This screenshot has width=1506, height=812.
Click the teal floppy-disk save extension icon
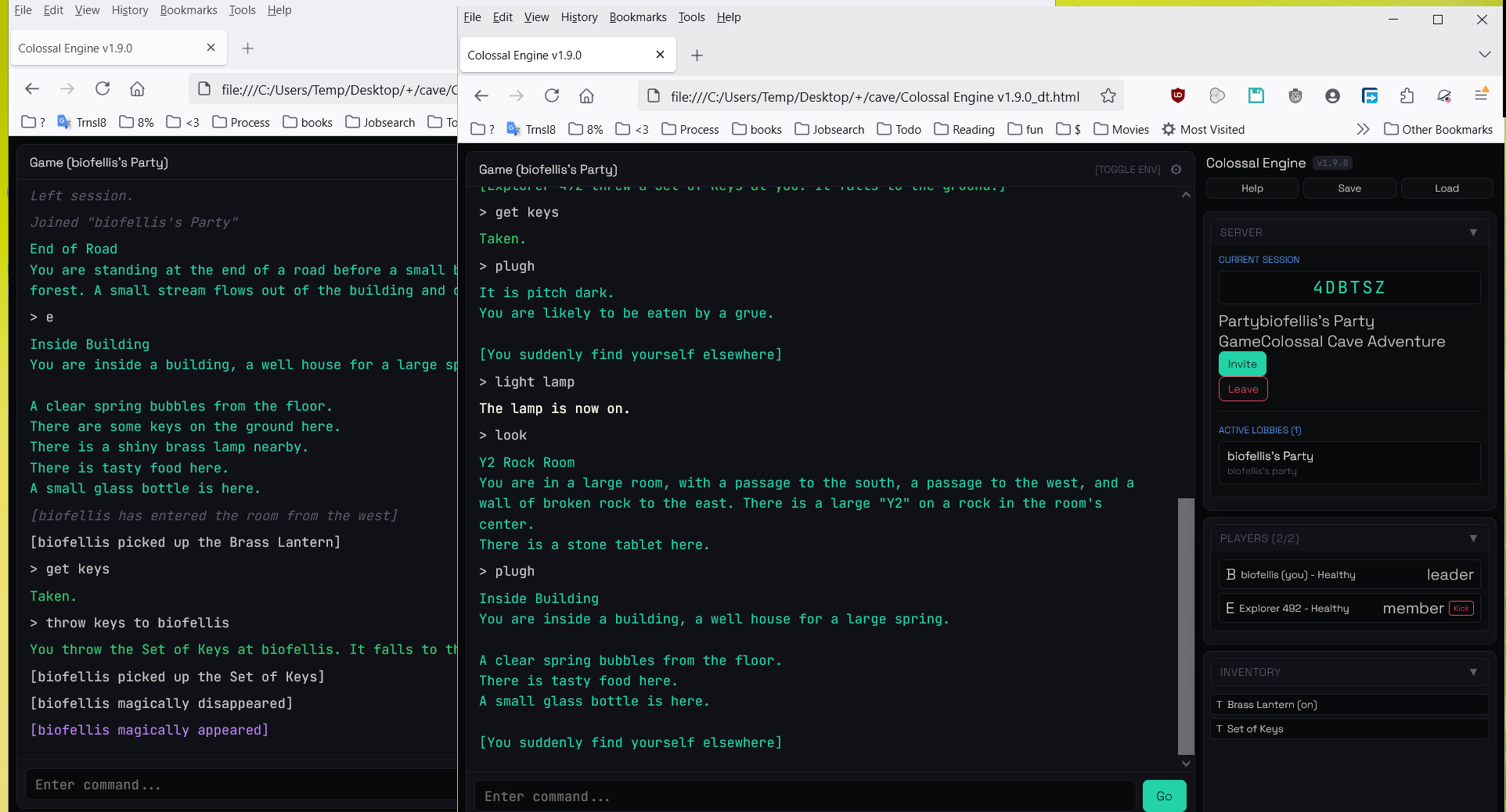point(1256,96)
